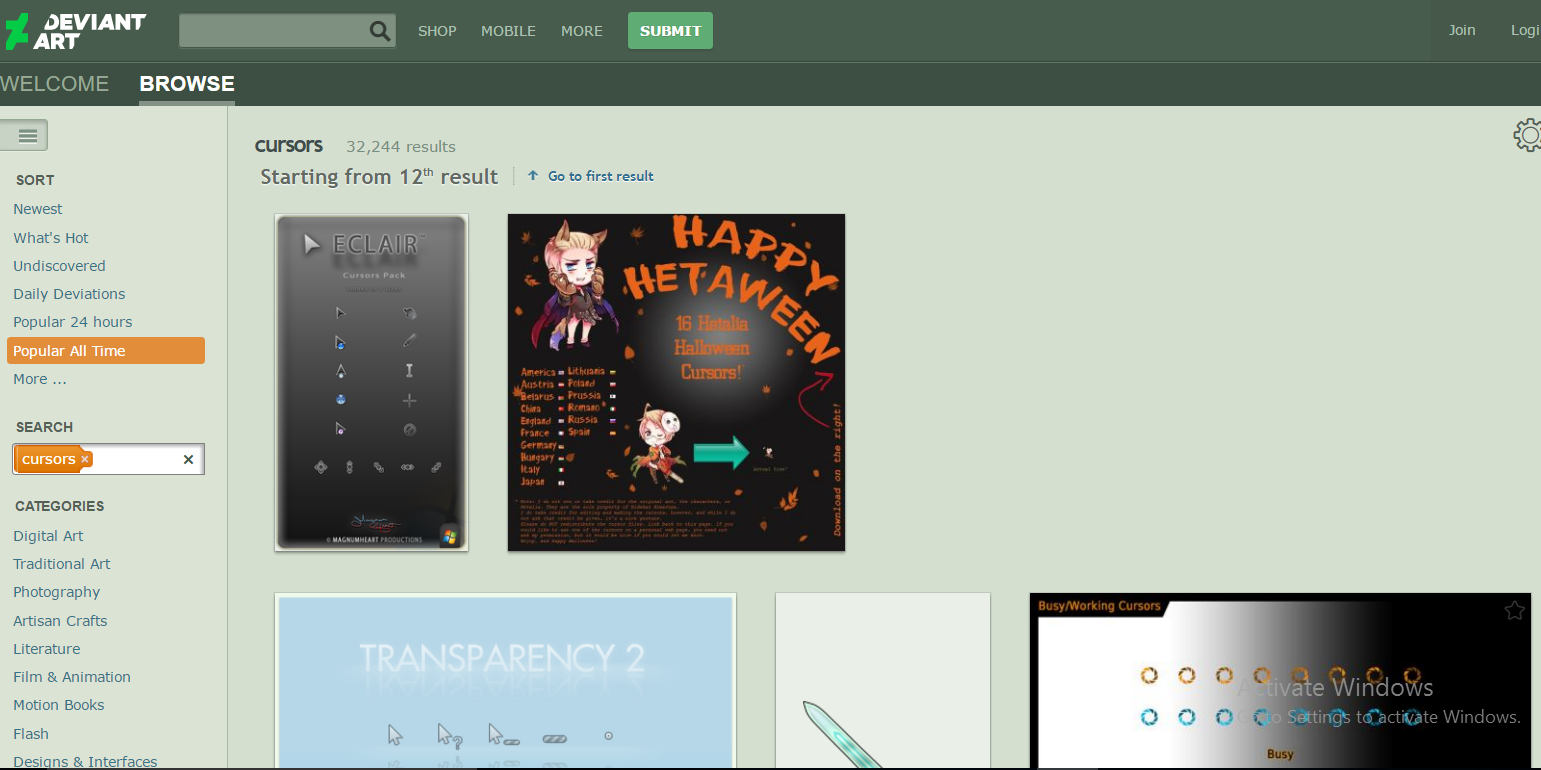Image resolution: width=1541 pixels, height=770 pixels.
Task: Click the 32,244 results count
Action: [401, 147]
